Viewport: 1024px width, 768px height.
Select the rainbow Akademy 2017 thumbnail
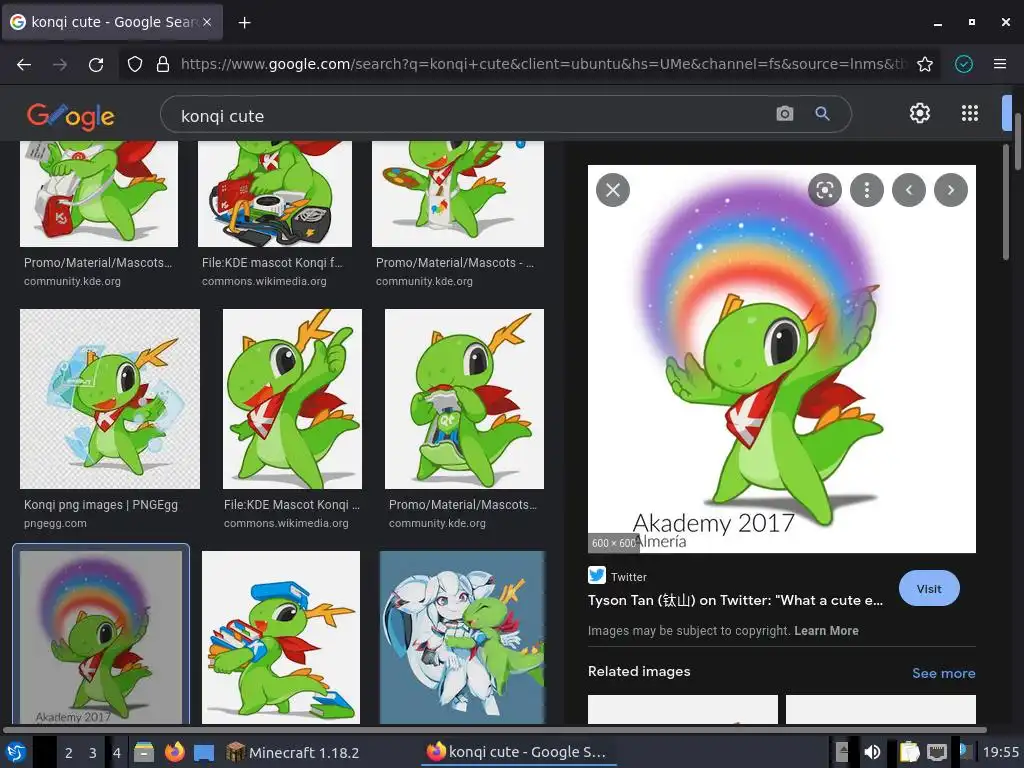click(x=101, y=637)
